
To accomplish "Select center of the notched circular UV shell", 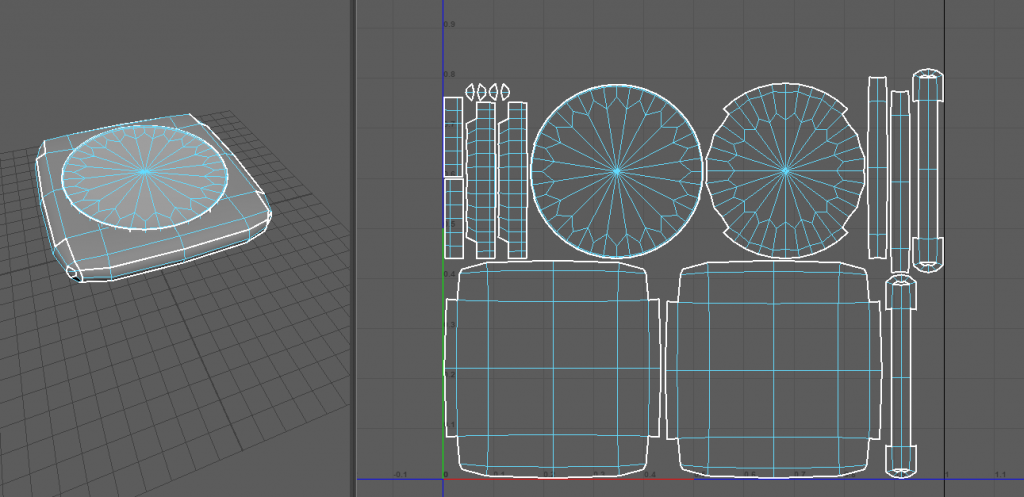I will [785, 170].
